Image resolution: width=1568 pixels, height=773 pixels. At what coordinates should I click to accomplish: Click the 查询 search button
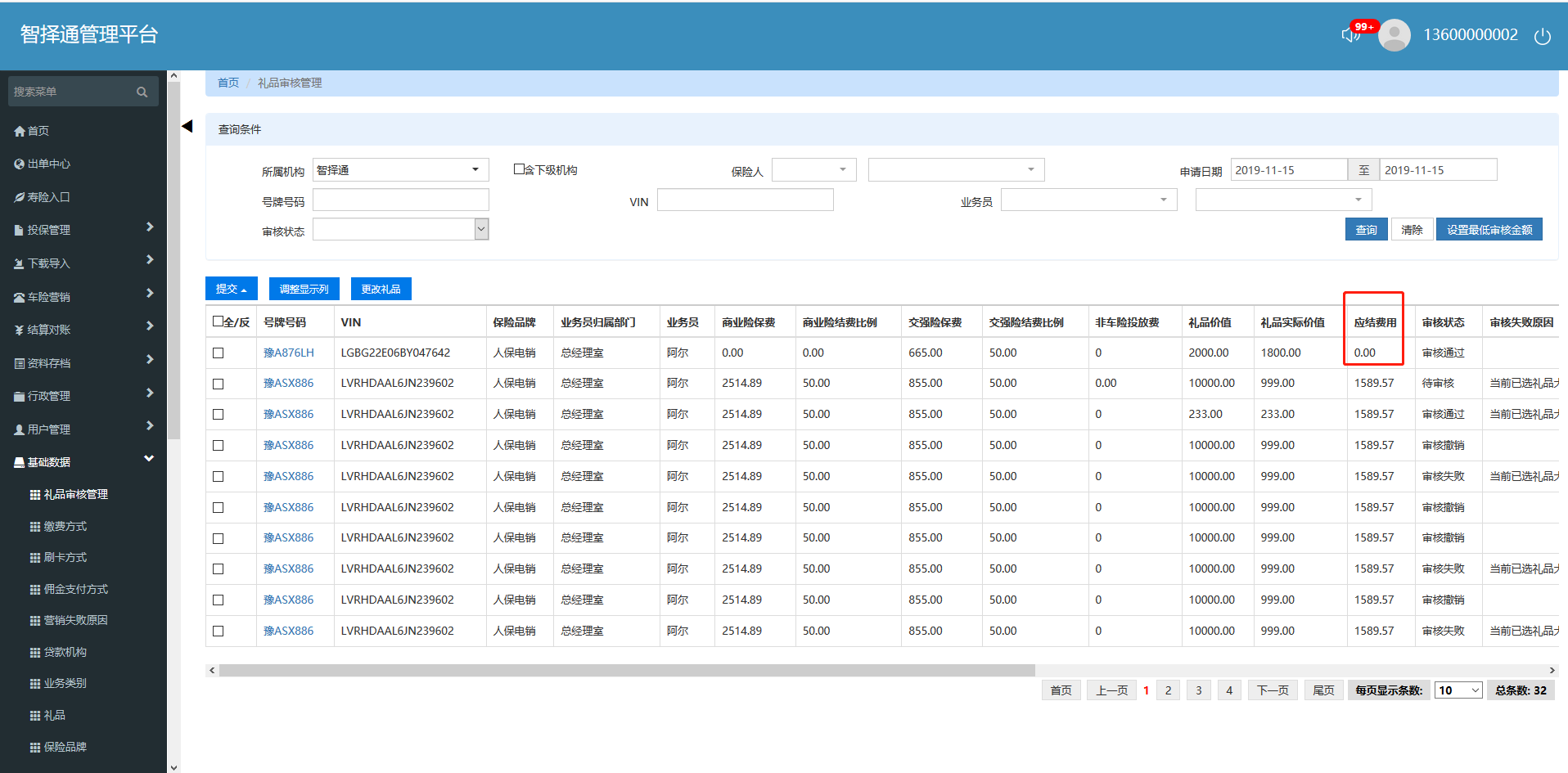click(x=1366, y=230)
